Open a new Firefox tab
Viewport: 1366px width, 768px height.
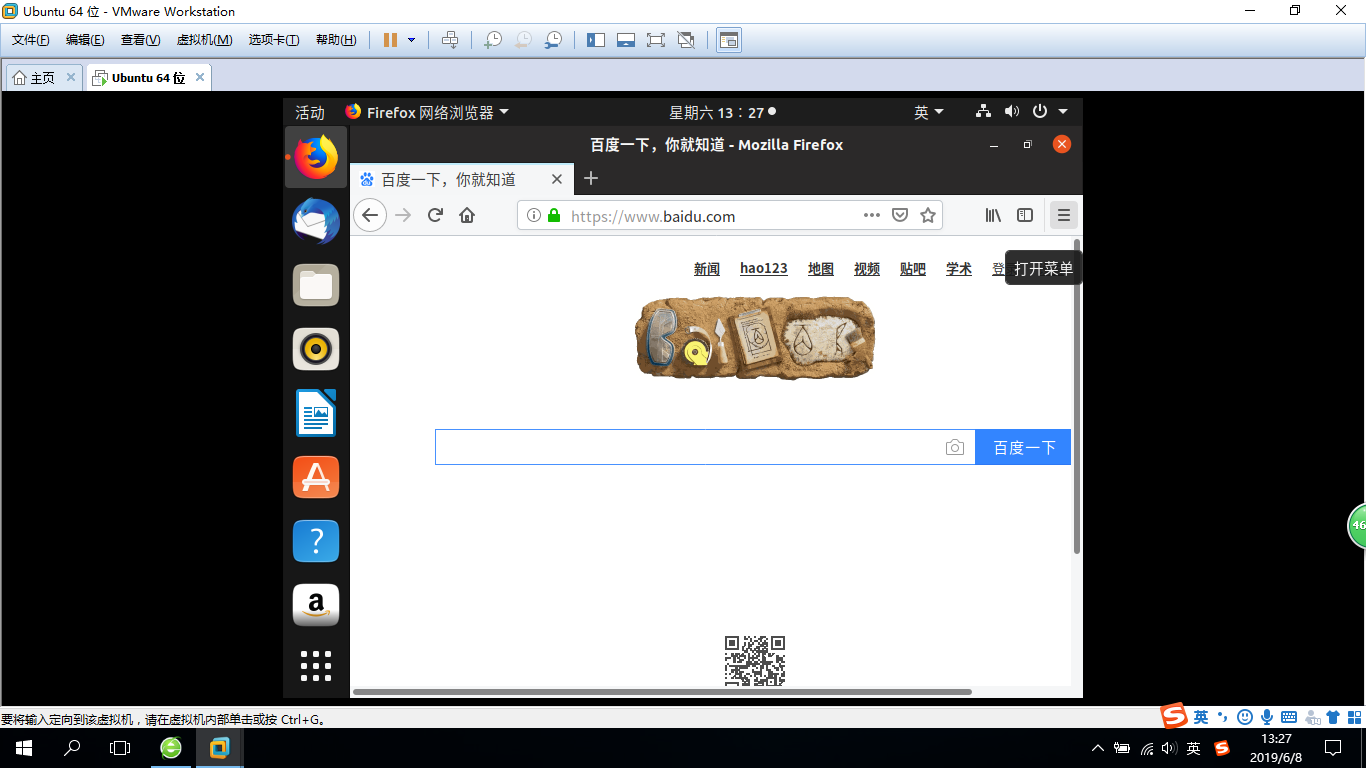point(591,178)
